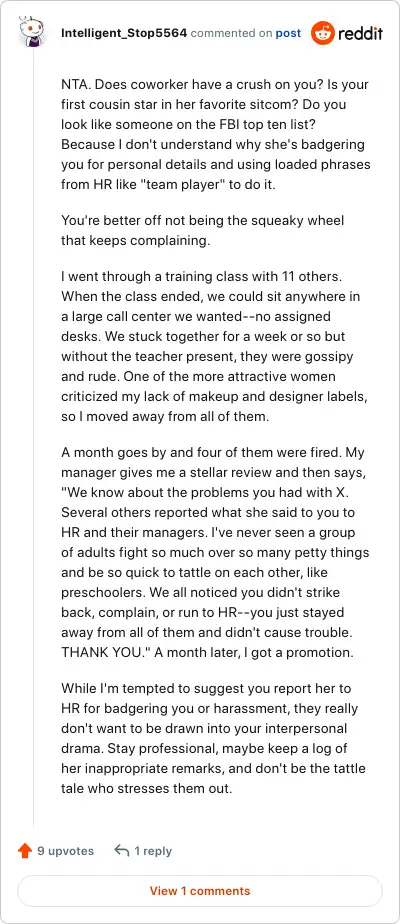Upvote the comment with the orange arrow

coord(25,851)
